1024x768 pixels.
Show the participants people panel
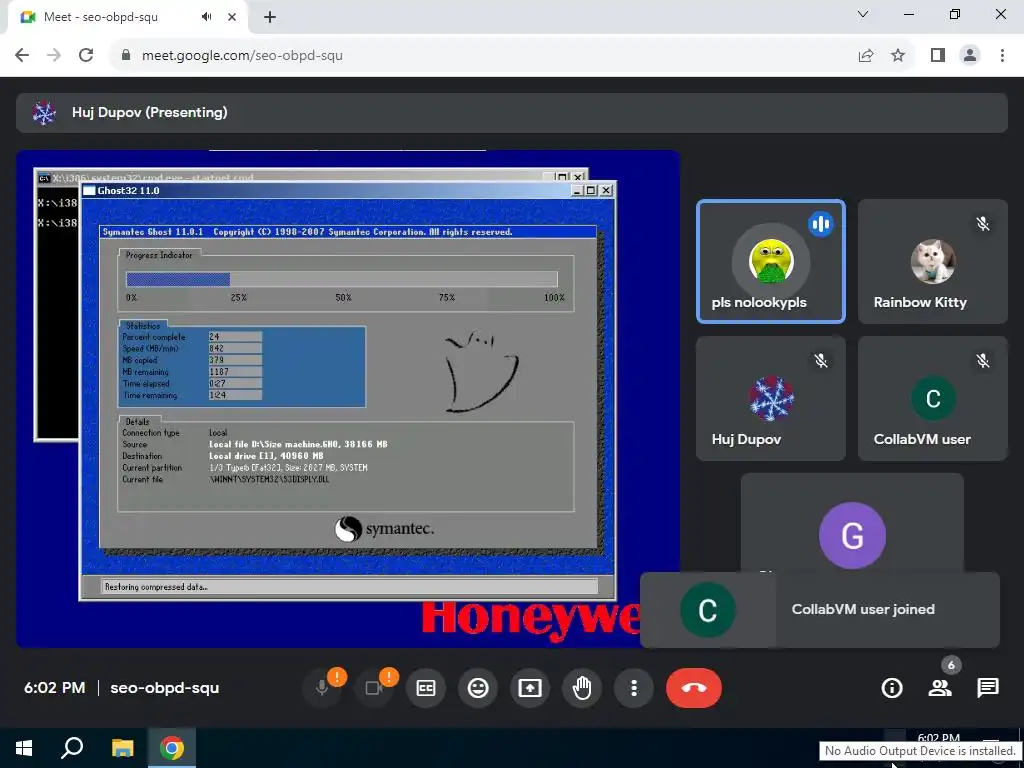click(940, 688)
